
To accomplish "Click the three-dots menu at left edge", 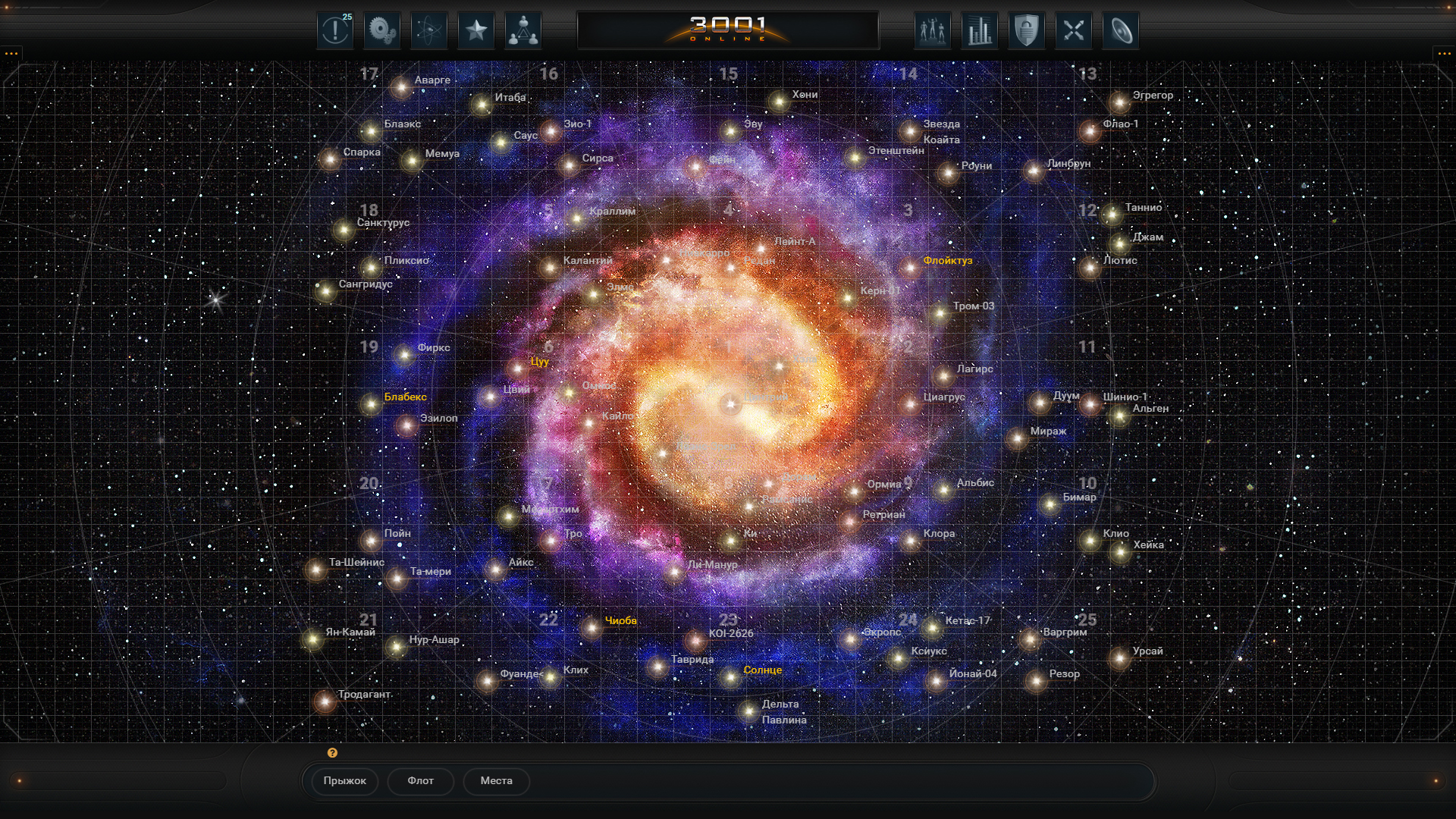I will coord(11,53).
